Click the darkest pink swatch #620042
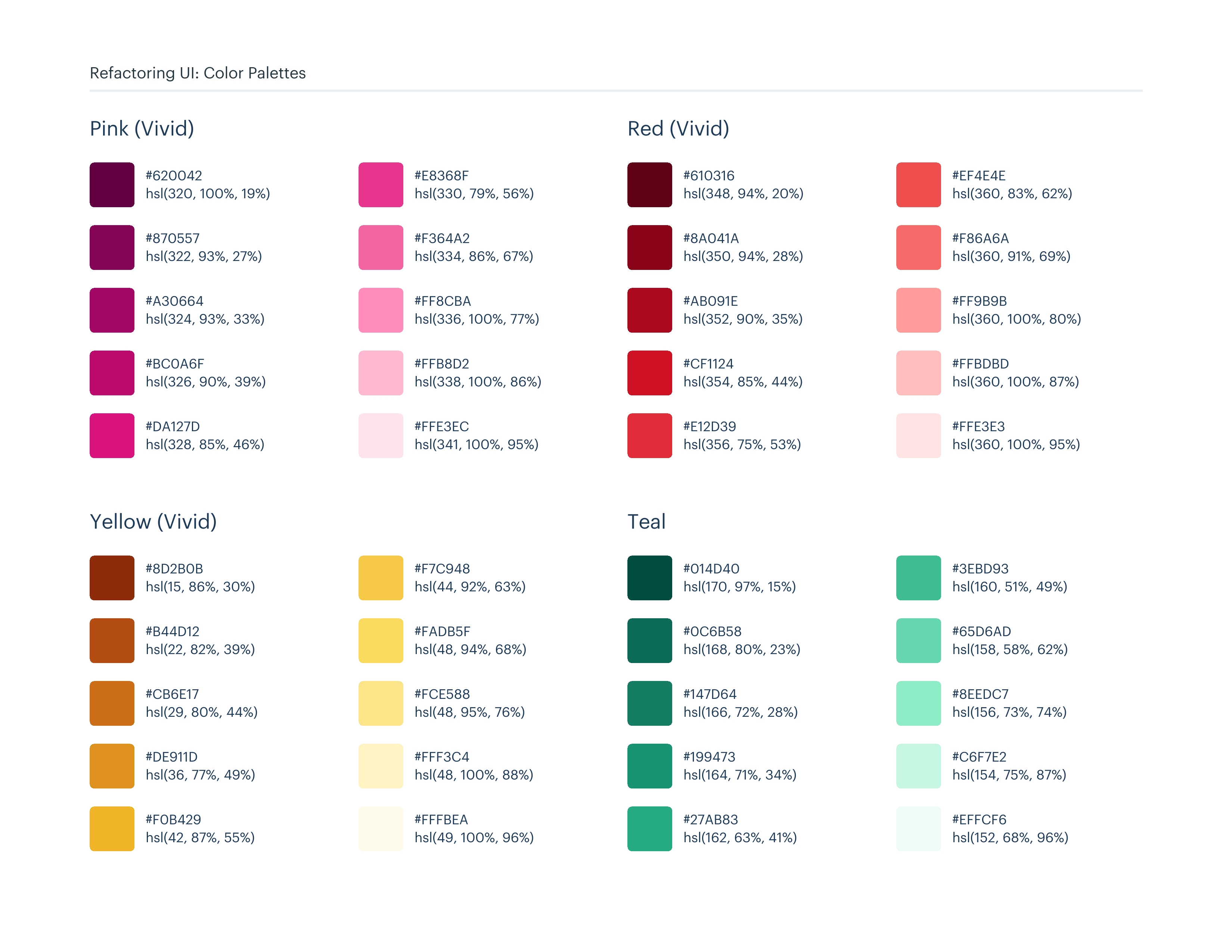This screenshot has height=952, width=1232. click(112, 185)
